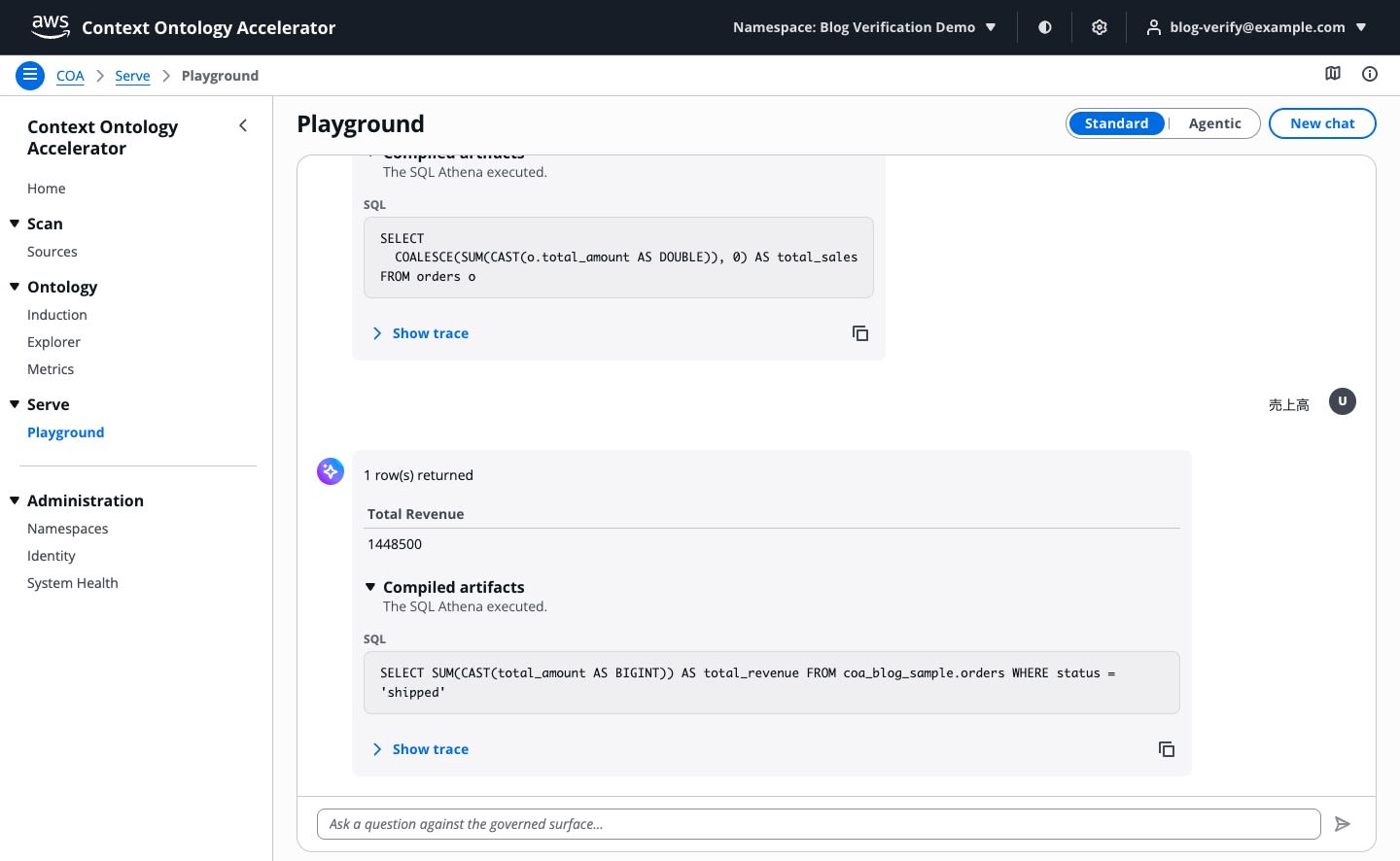Screen dimensions: 1400x861
Task: Go to Home in sidebar
Action: point(47,189)
